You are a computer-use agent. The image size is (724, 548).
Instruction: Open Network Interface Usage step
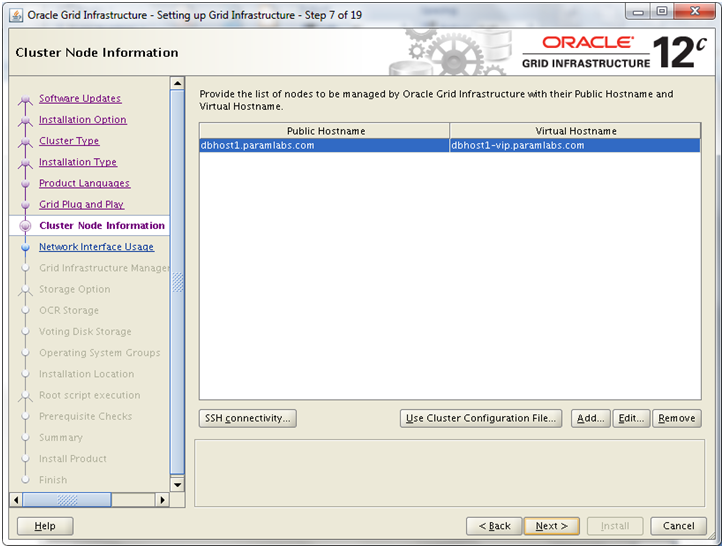pyautogui.click(x=96, y=247)
